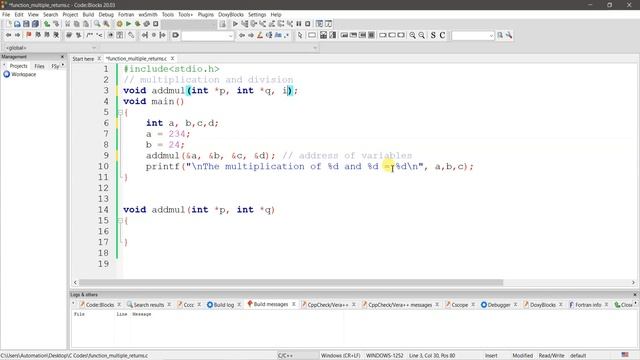Screen dimensions: 640x360
Task: Click the horizontal scrollbar right arrow
Action: (633, 282)
